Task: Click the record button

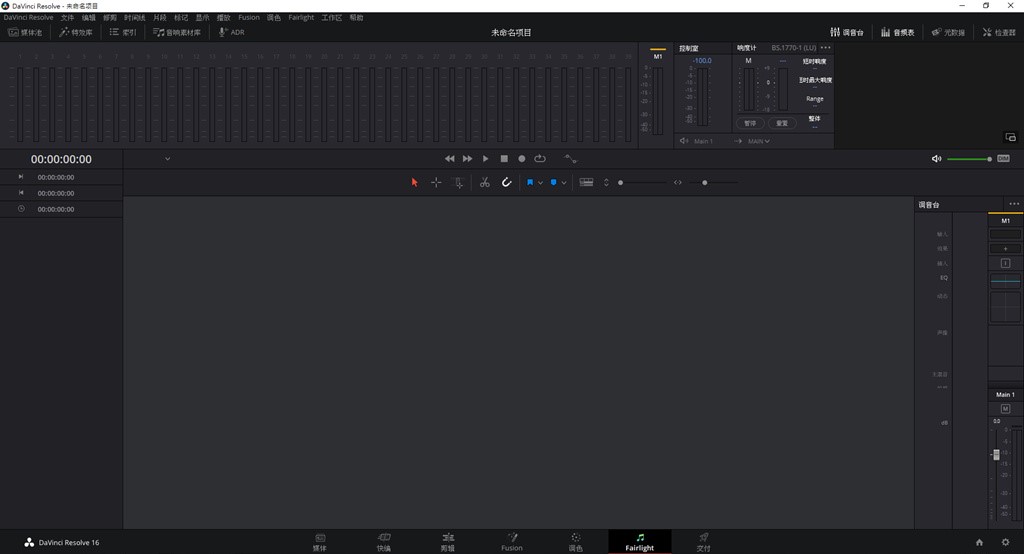Action: tap(522, 159)
